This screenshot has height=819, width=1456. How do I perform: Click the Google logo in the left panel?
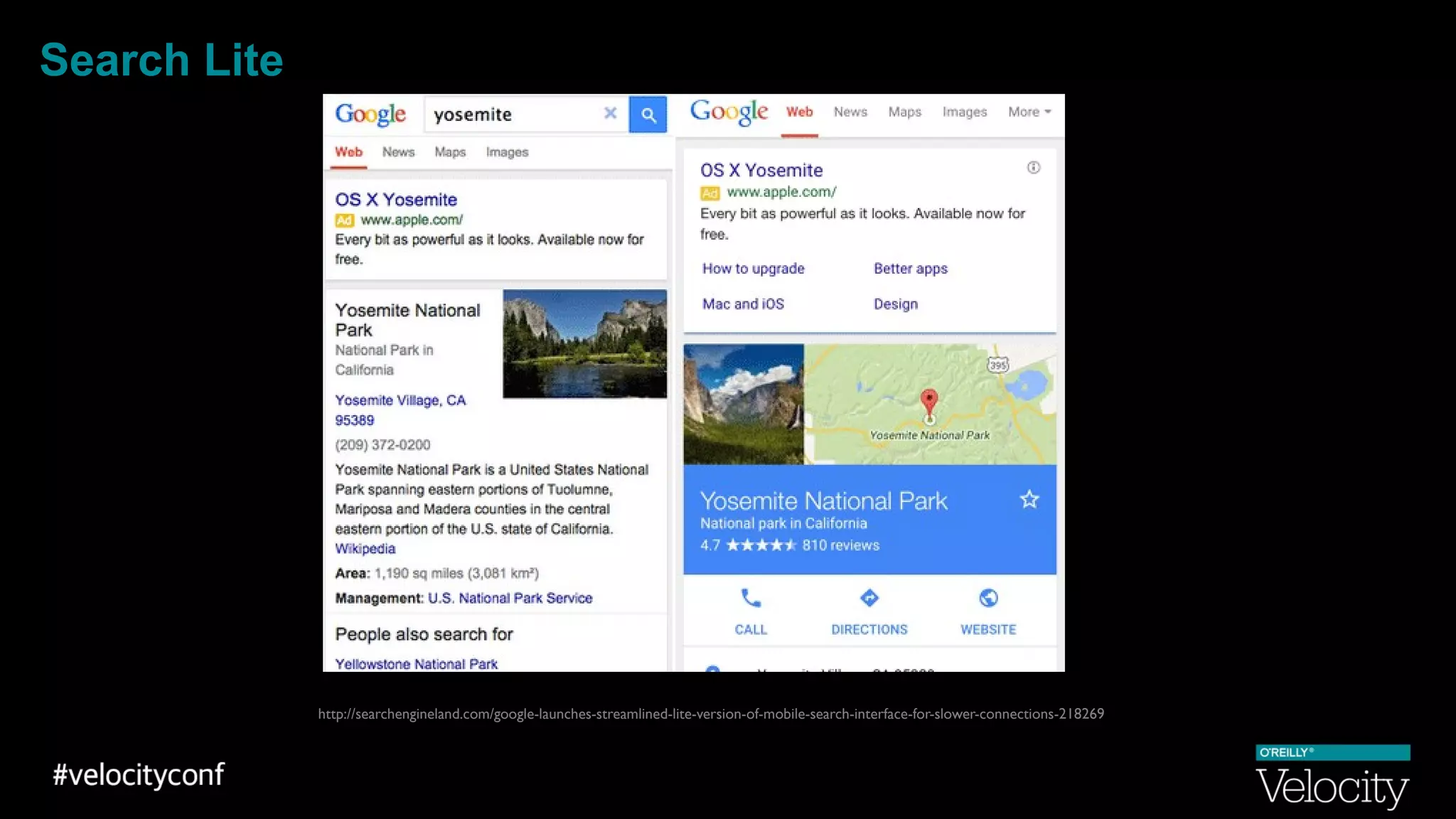[370, 114]
